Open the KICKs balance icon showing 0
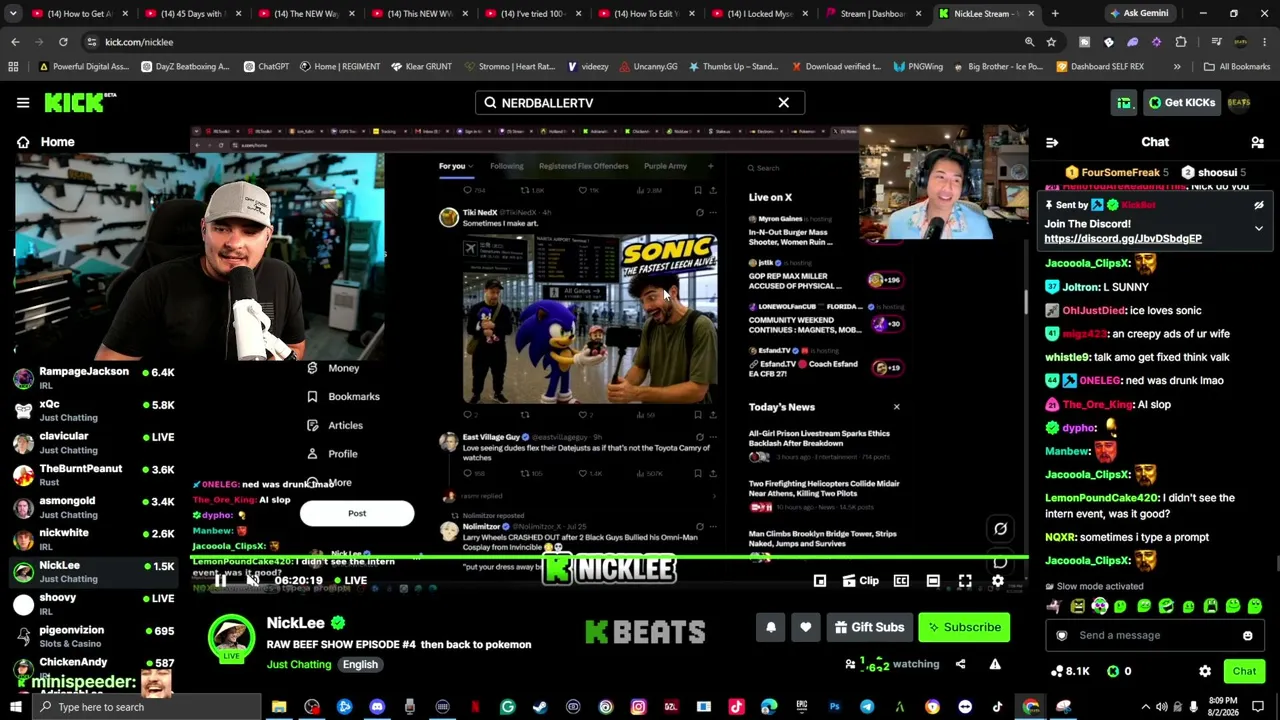The width and height of the screenshot is (1280, 720). click(1119, 672)
